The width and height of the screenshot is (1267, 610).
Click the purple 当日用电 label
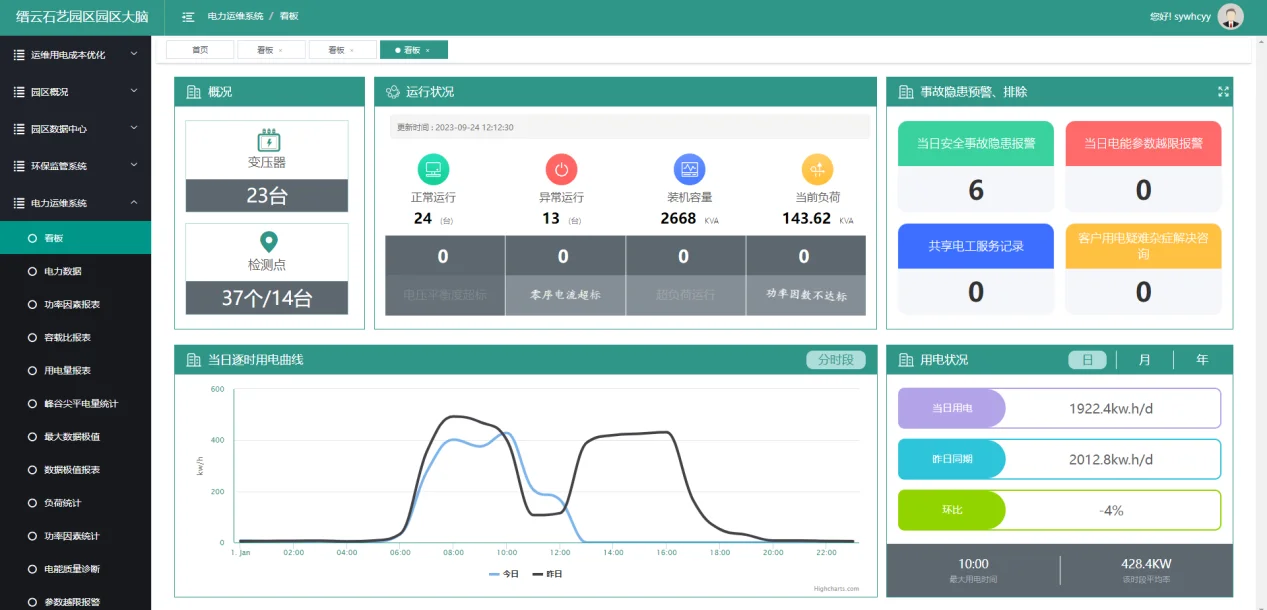952,408
